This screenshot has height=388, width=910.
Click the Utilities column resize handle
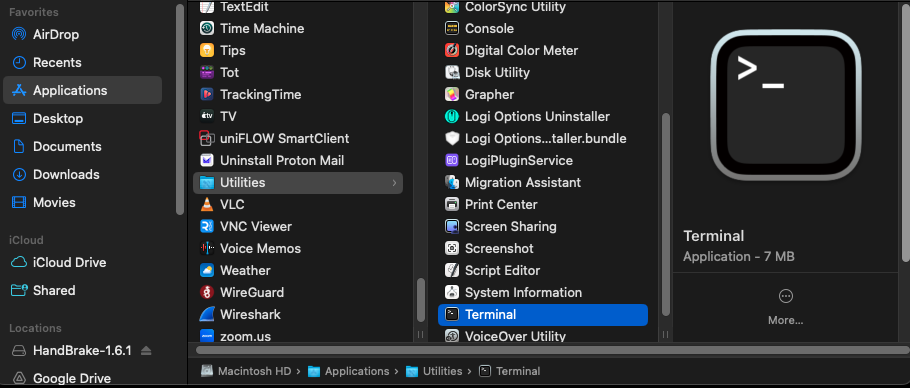(x=666, y=335)
